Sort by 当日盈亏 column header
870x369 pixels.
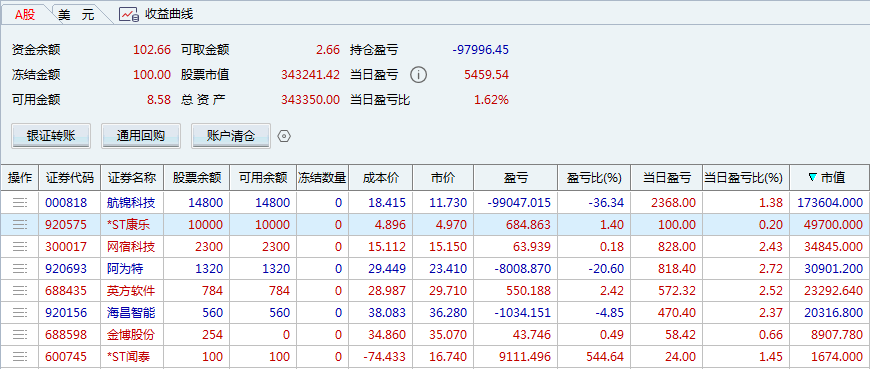[x=667, y=178]
